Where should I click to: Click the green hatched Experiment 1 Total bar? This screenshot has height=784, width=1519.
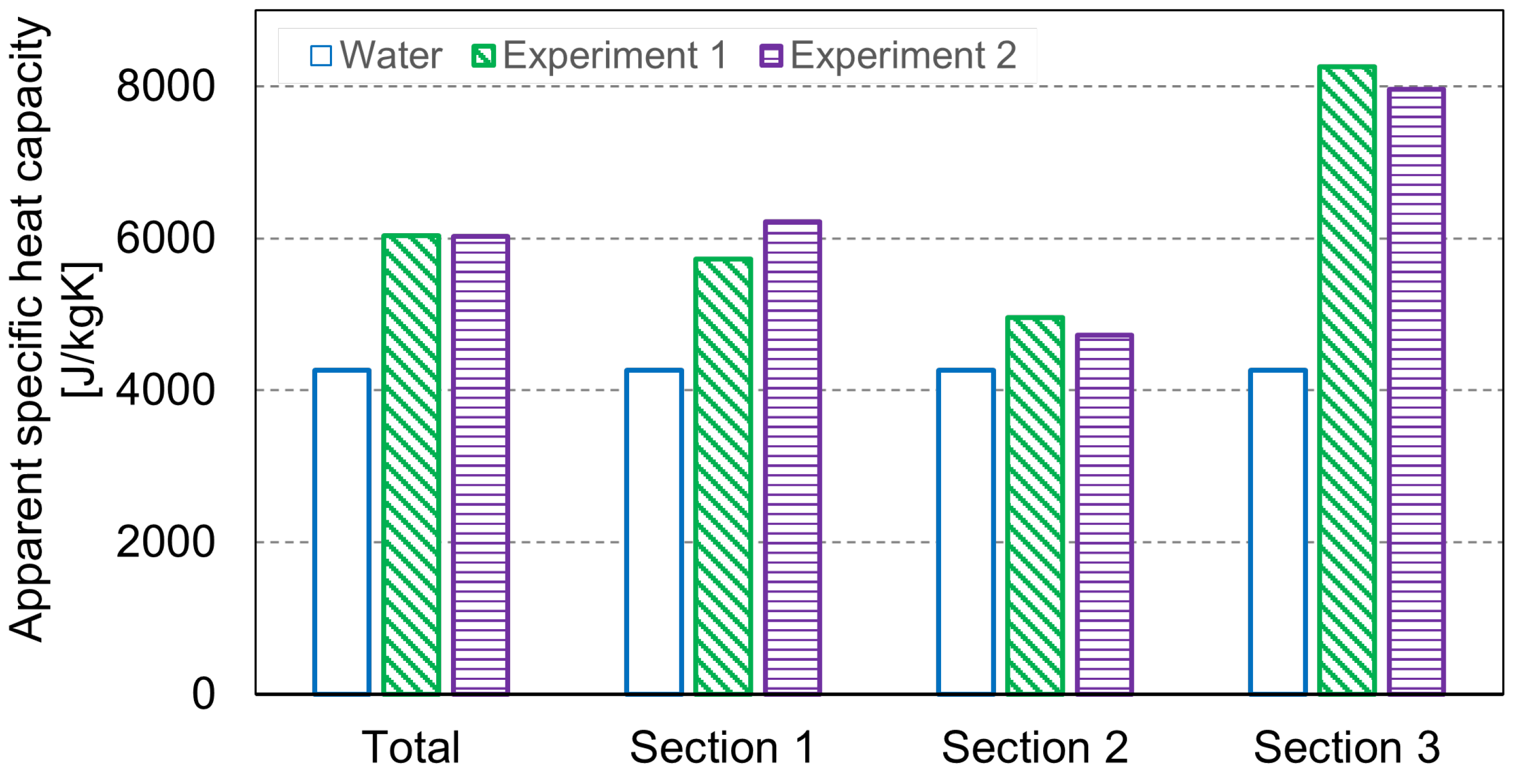point(411,465)
